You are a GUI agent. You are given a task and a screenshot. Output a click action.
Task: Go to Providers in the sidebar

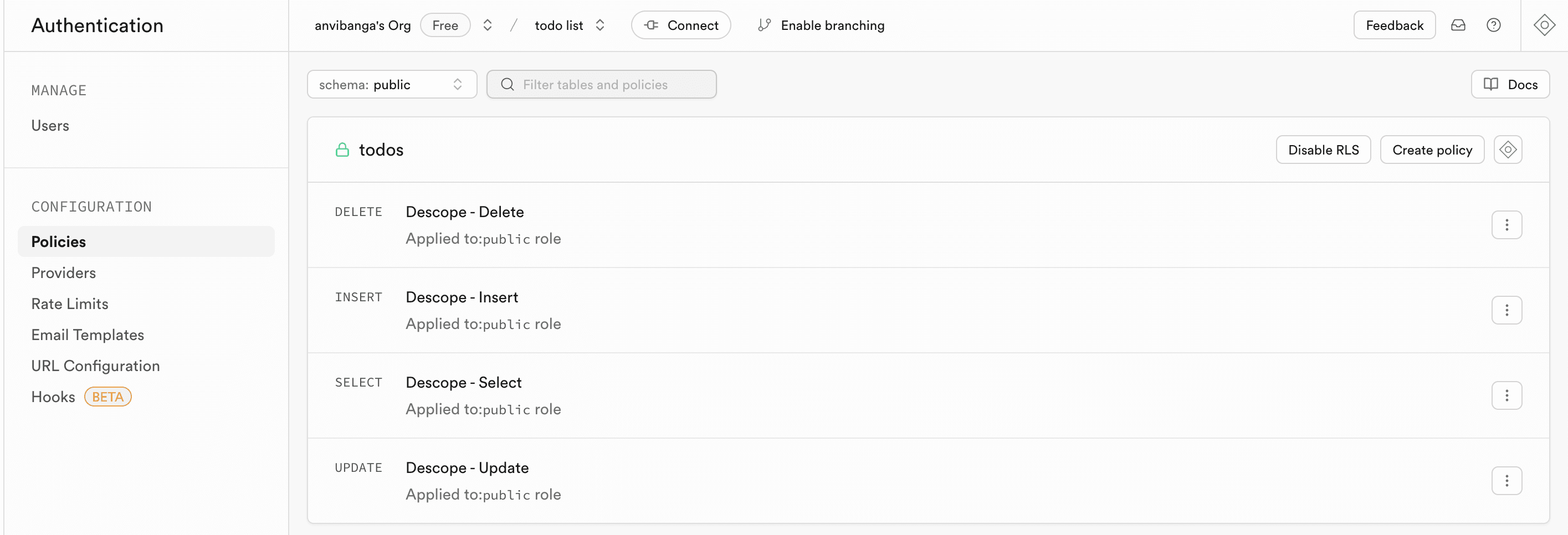[x=63, y=272]
